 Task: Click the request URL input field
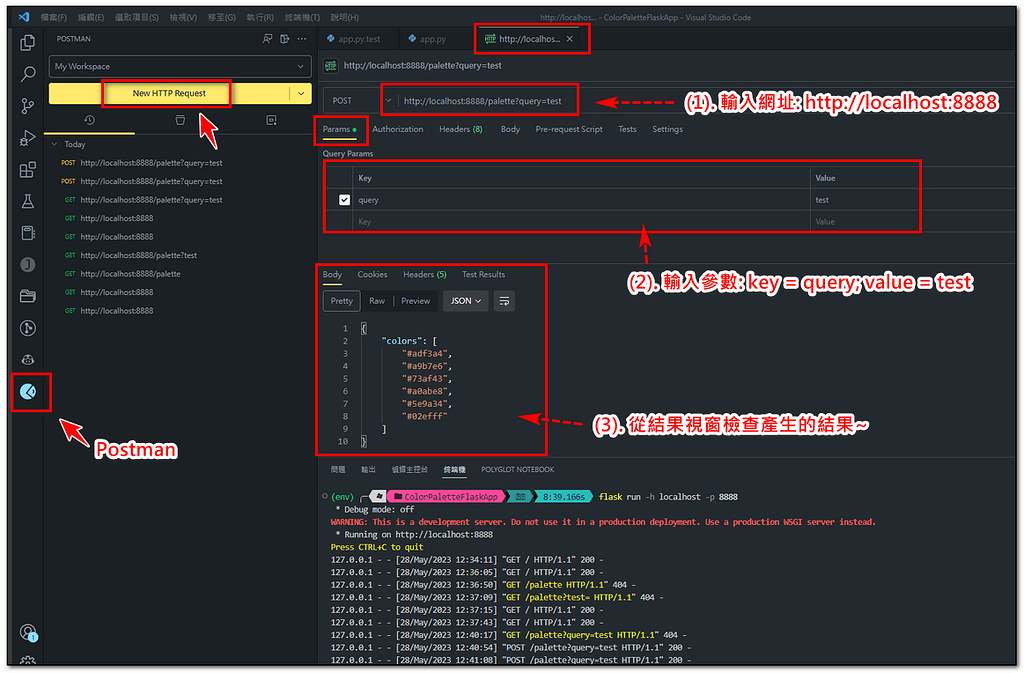(480, 100)
